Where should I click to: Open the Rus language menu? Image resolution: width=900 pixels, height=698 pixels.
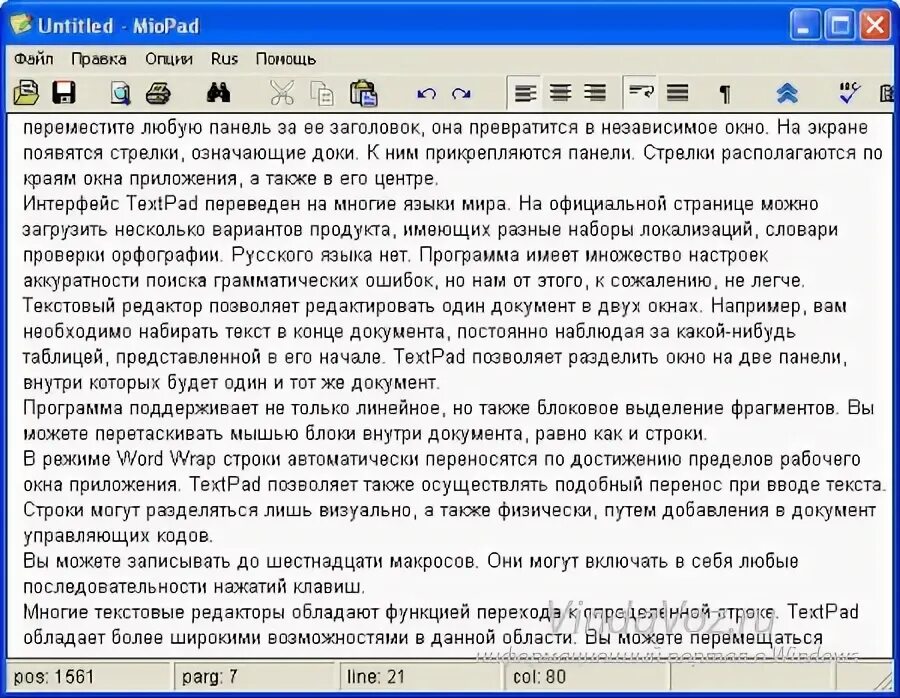click(224, 59)
